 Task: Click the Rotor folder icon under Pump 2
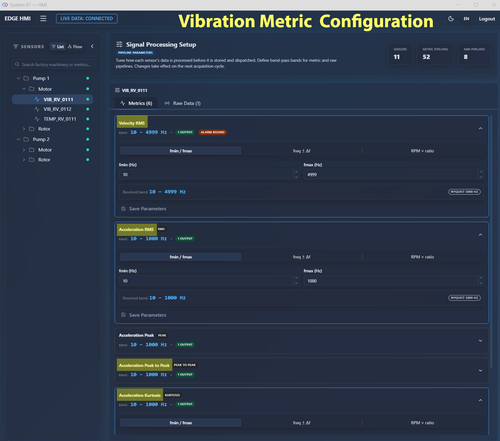(32, 160)
